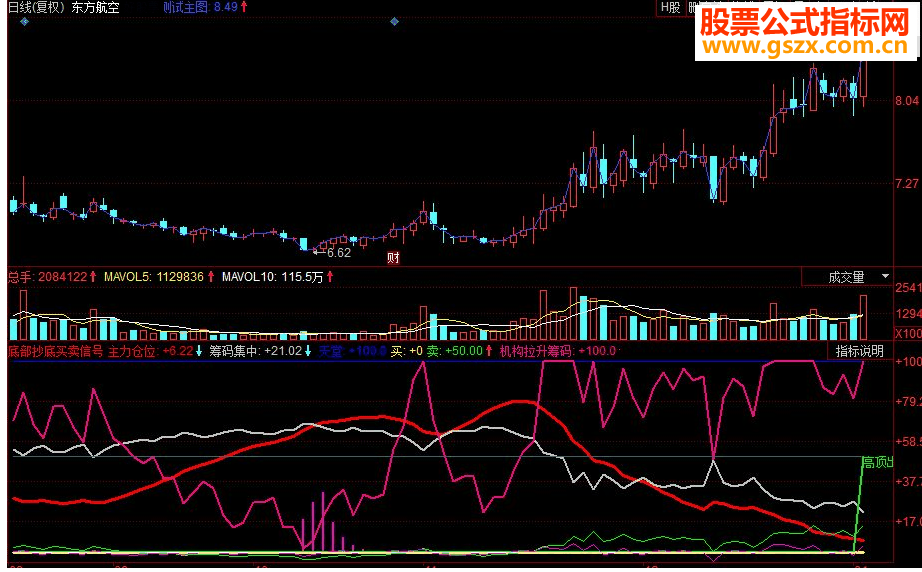Click the dropdown arrow next to 成交量

[885, 276]
